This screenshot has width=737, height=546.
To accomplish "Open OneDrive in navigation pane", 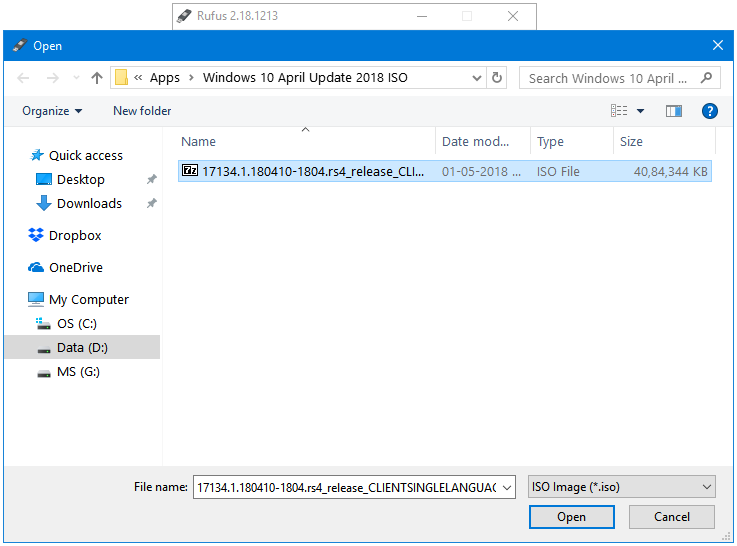I will (x=76, y=267).
